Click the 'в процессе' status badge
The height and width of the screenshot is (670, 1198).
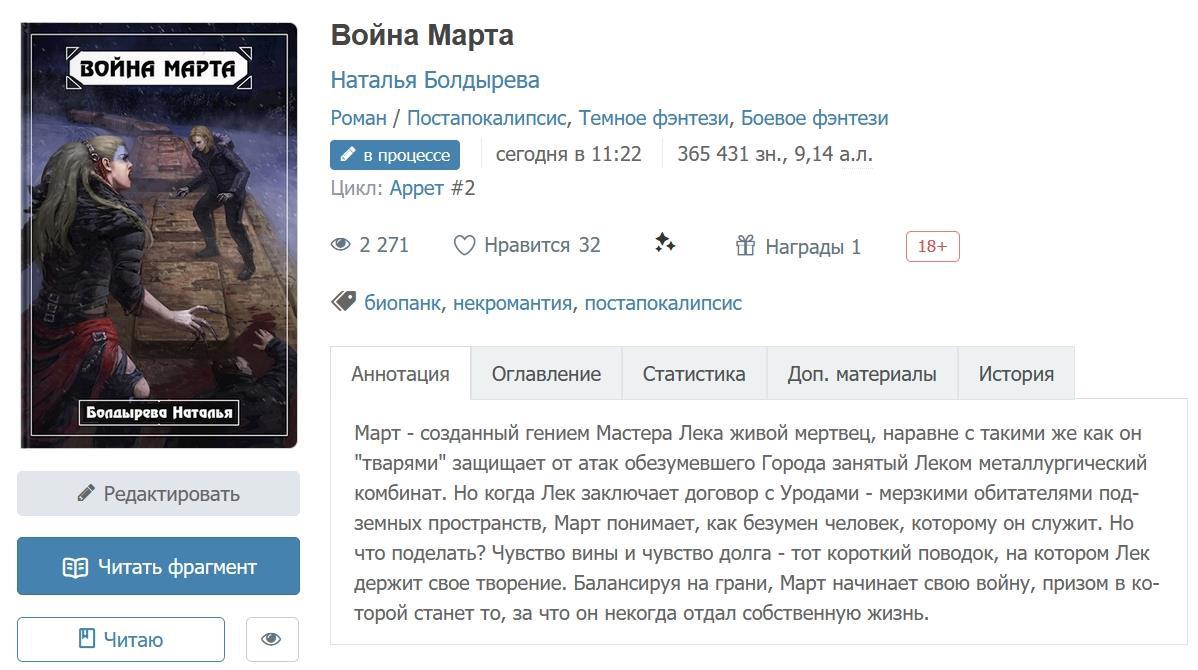pos(395,155)
